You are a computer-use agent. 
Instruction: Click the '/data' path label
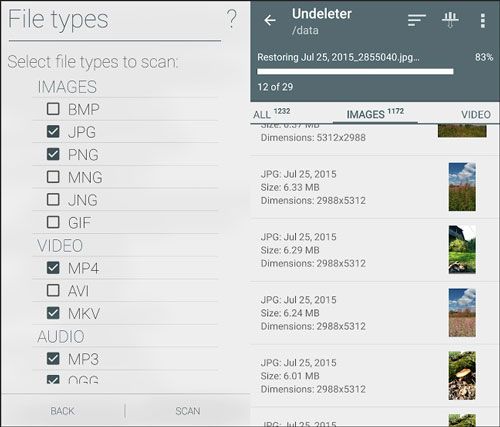point(305,31)
